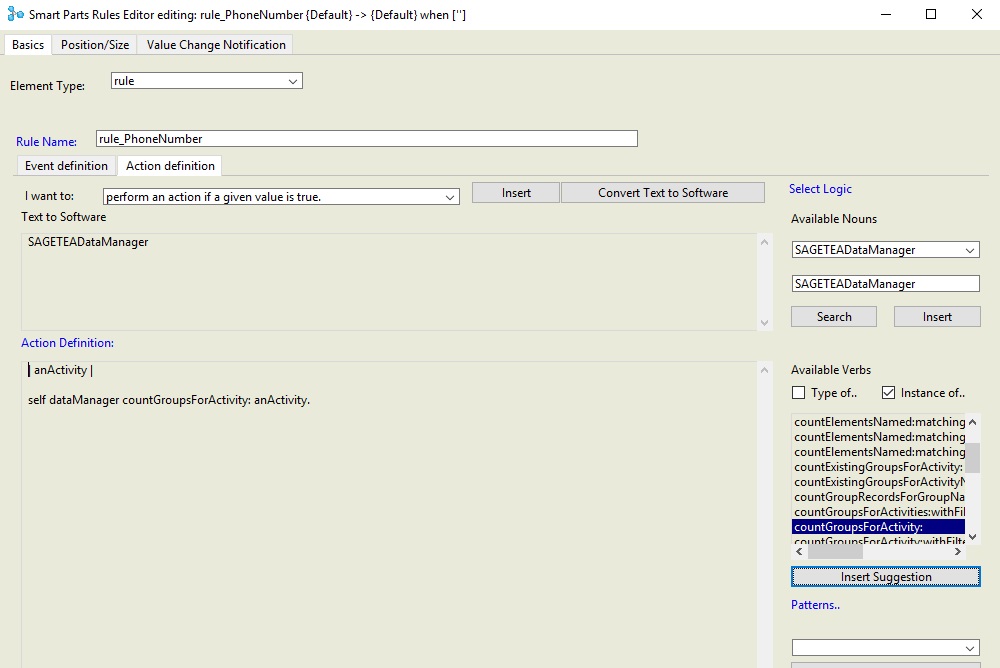Screen dimensions: 1000x668
Task: Open the Value Change Notification tab
Action: [x=216, y=45]
